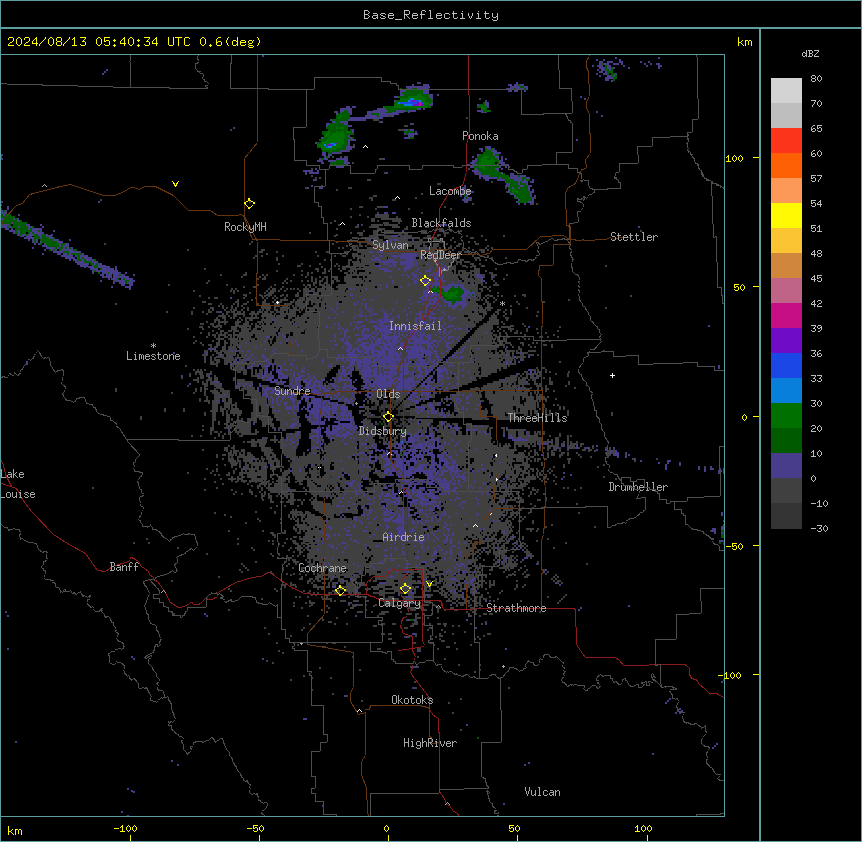Click the Lake Louise label
This screenshot has height=842, width=862.
18,484
